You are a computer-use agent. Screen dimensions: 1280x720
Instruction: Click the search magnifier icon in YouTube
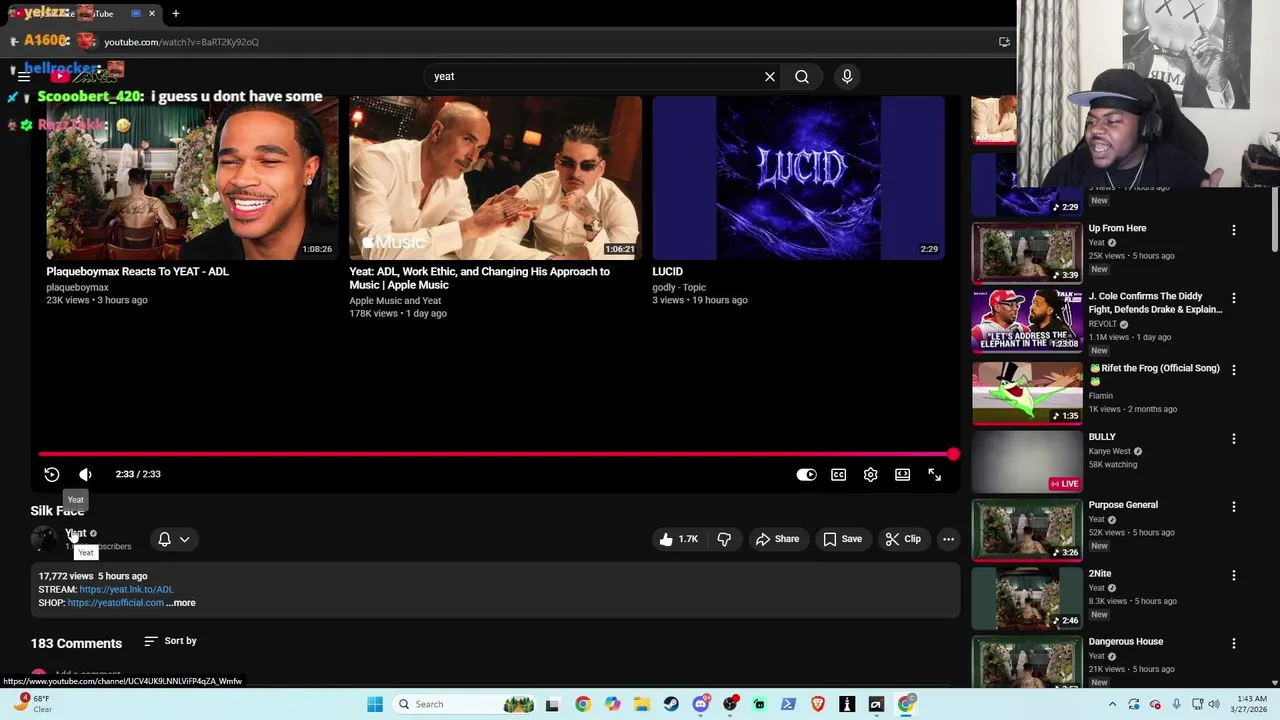pos(802,76)
